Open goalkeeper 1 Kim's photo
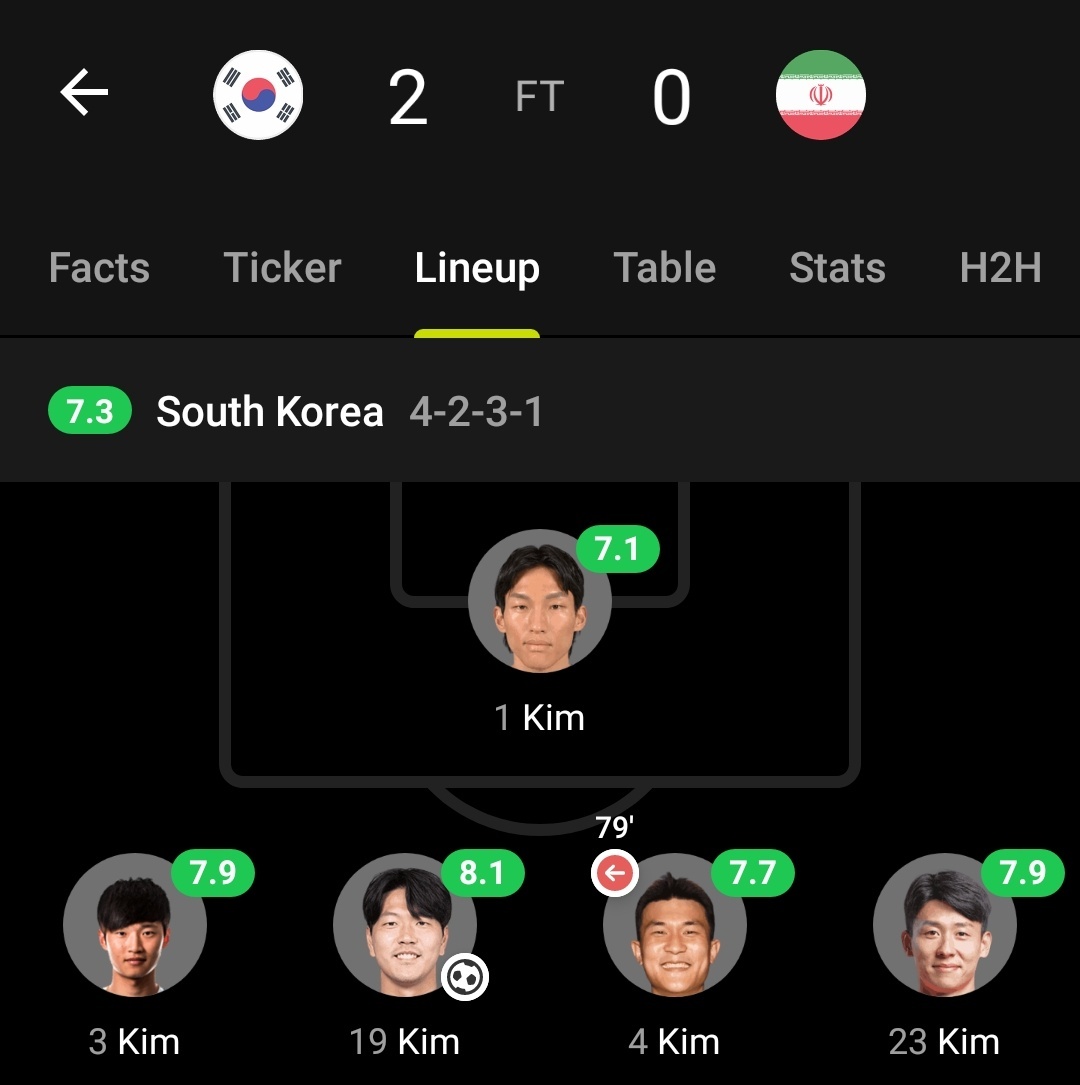The image size is (1080, 1085). pos(539,601)
